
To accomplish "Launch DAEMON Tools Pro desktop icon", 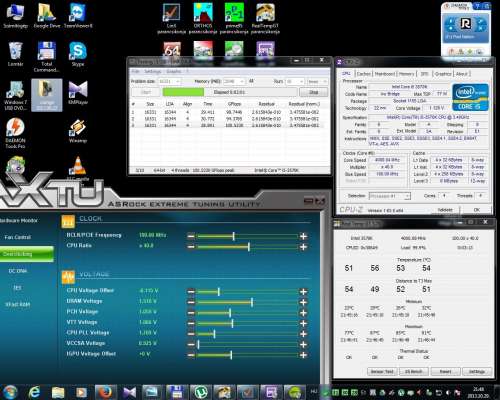I will 15,133.
